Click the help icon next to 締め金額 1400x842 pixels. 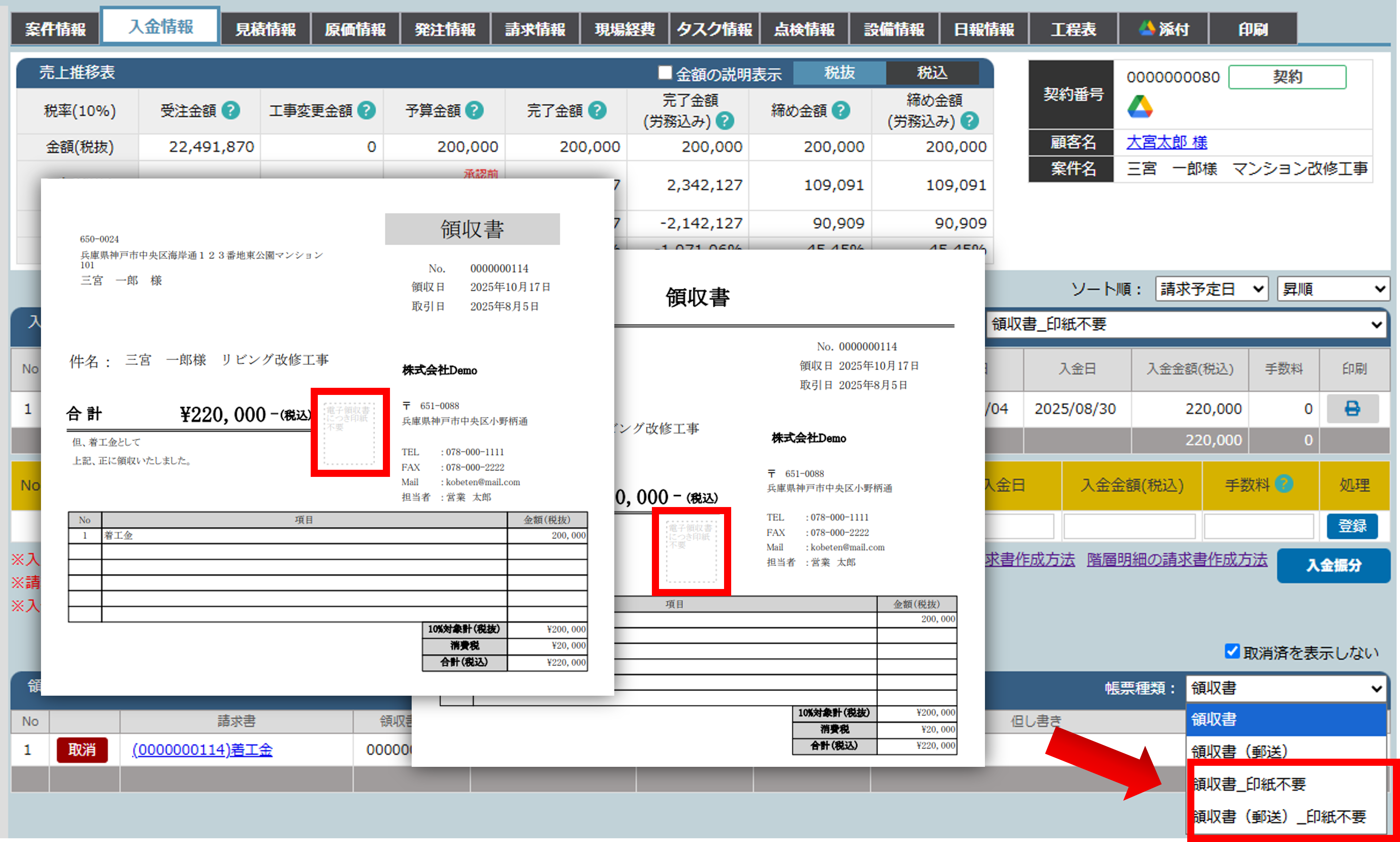coord(841,110)
